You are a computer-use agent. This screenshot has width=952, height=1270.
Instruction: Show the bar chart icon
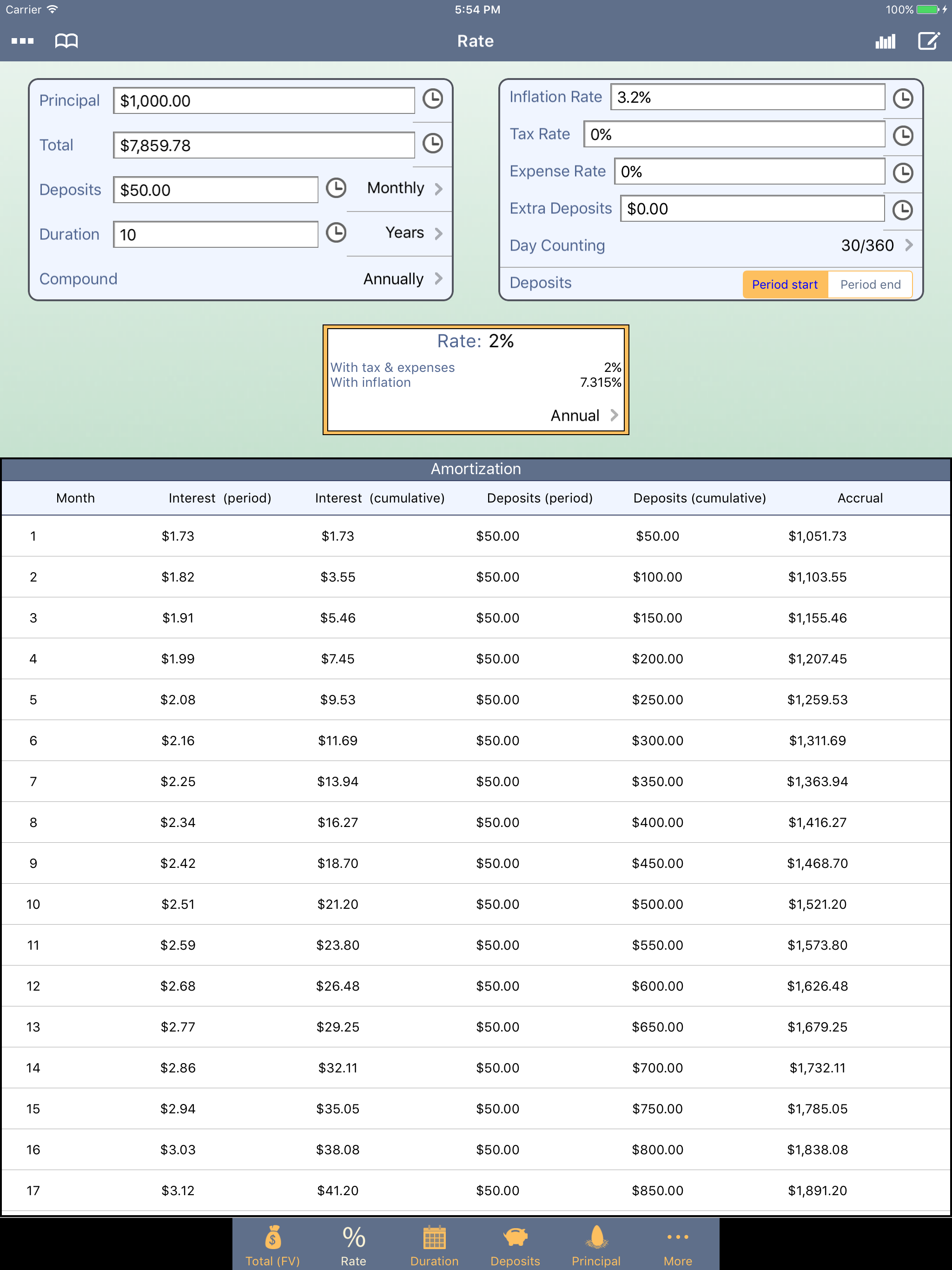pyautogui.click(x=885, y=41)
